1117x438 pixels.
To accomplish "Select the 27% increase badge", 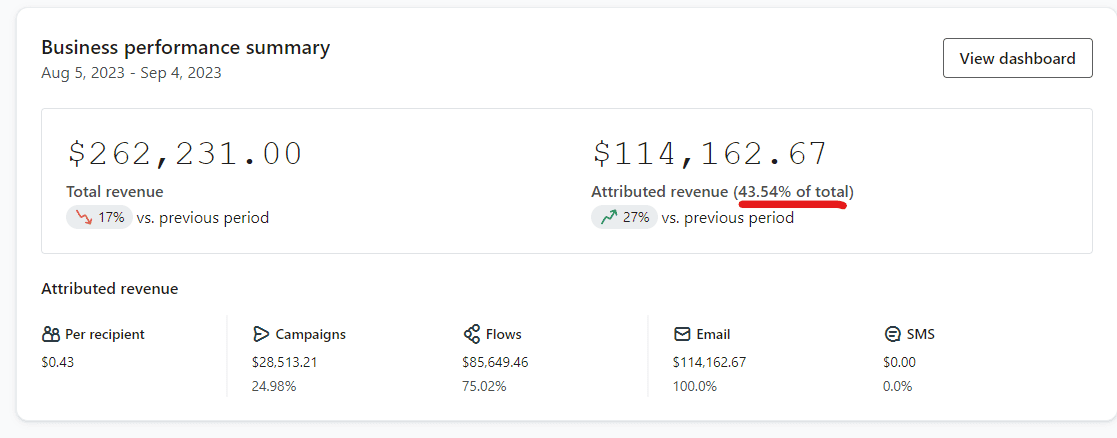I will tap(624, 217).
